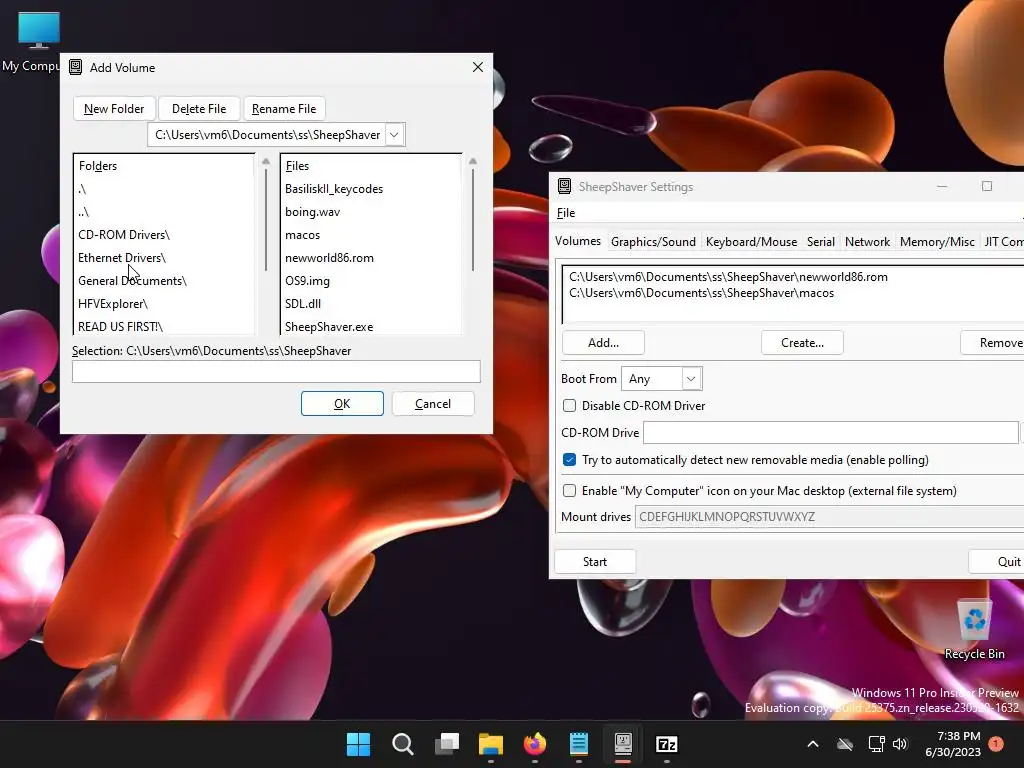
Task: Check Disable CD-ROM Driver
Action: point(569,406)
